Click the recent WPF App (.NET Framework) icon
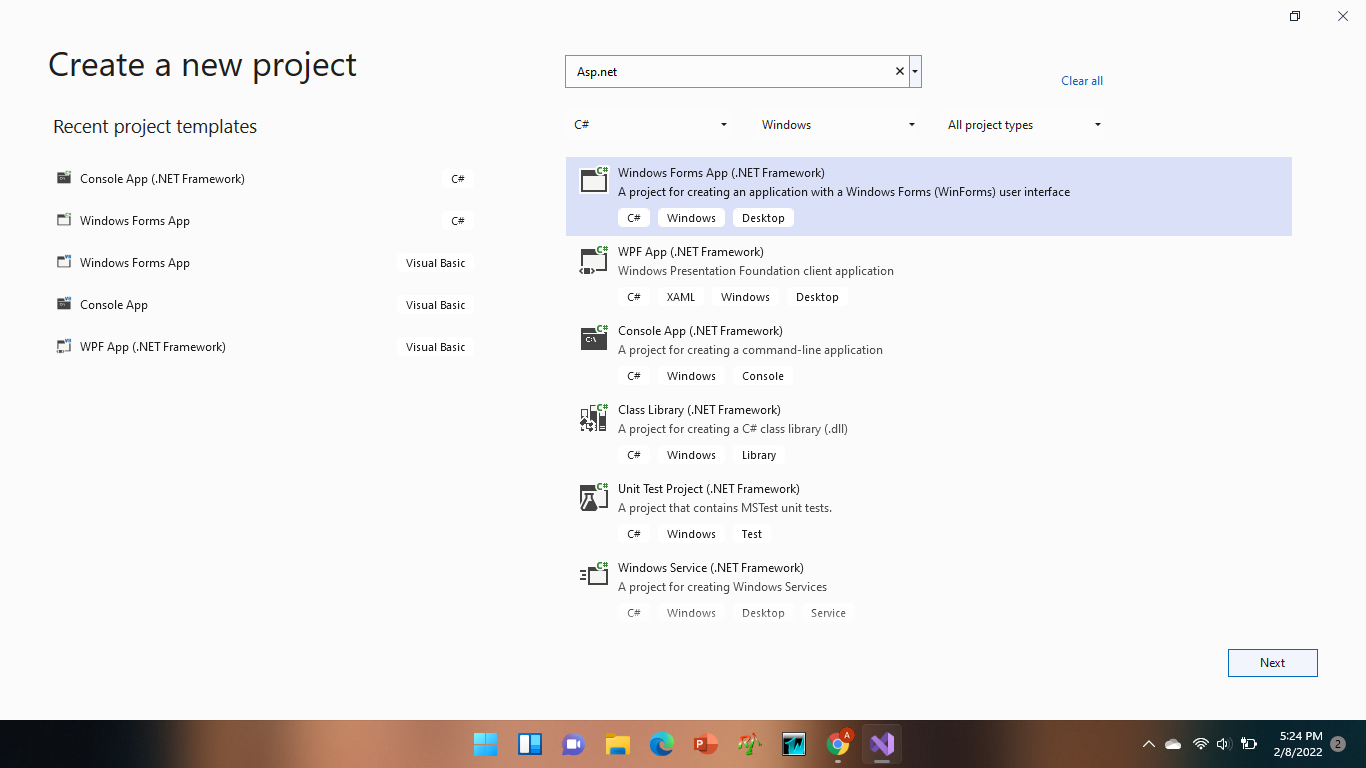 pyautogui.click(x=64, y=346)
